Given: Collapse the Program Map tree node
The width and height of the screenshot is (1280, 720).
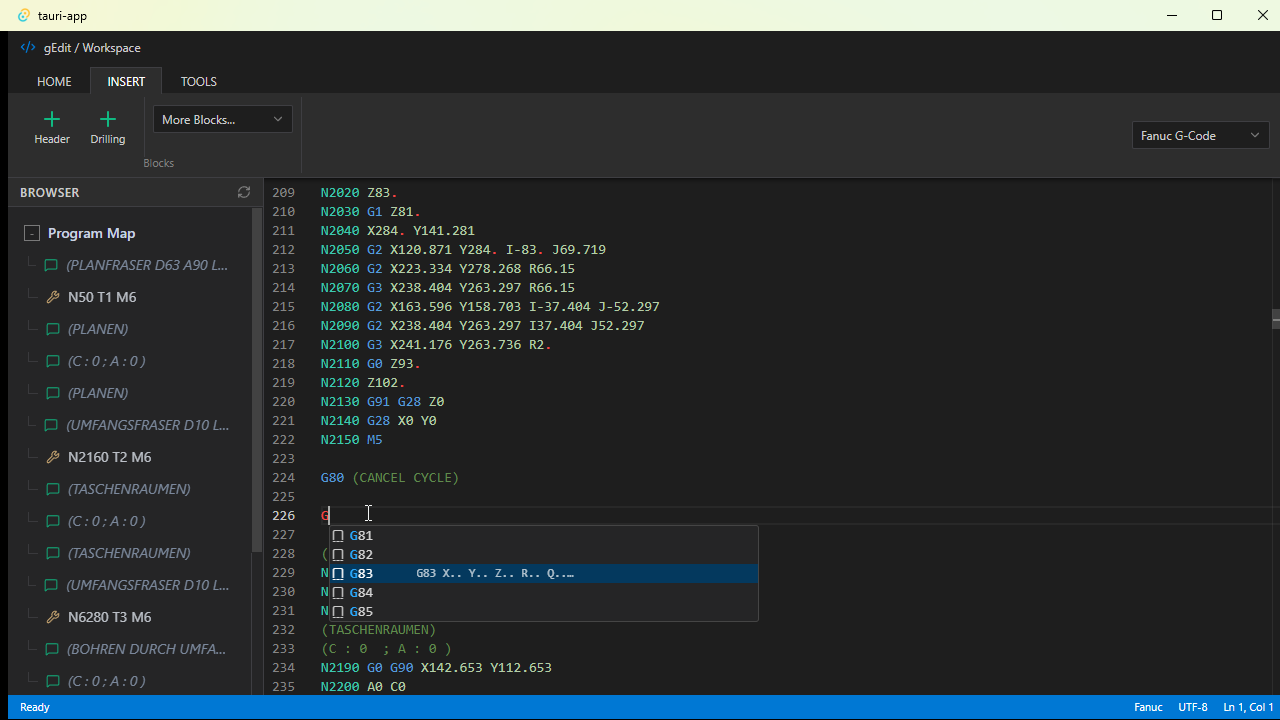Looking at the screenshot, I should (x=32, y=233).
